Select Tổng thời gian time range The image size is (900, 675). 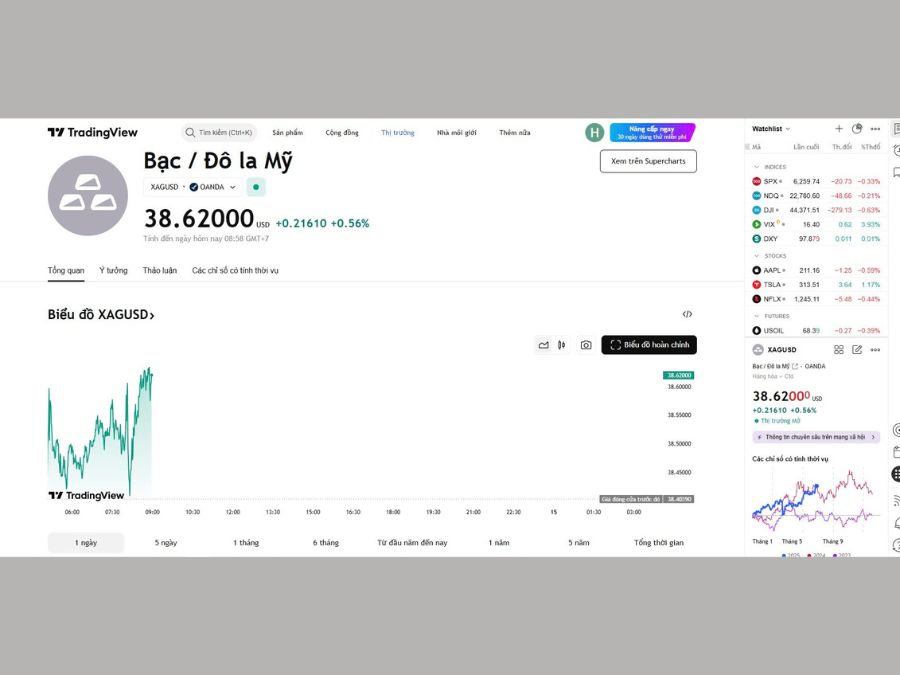coord(659,542)
